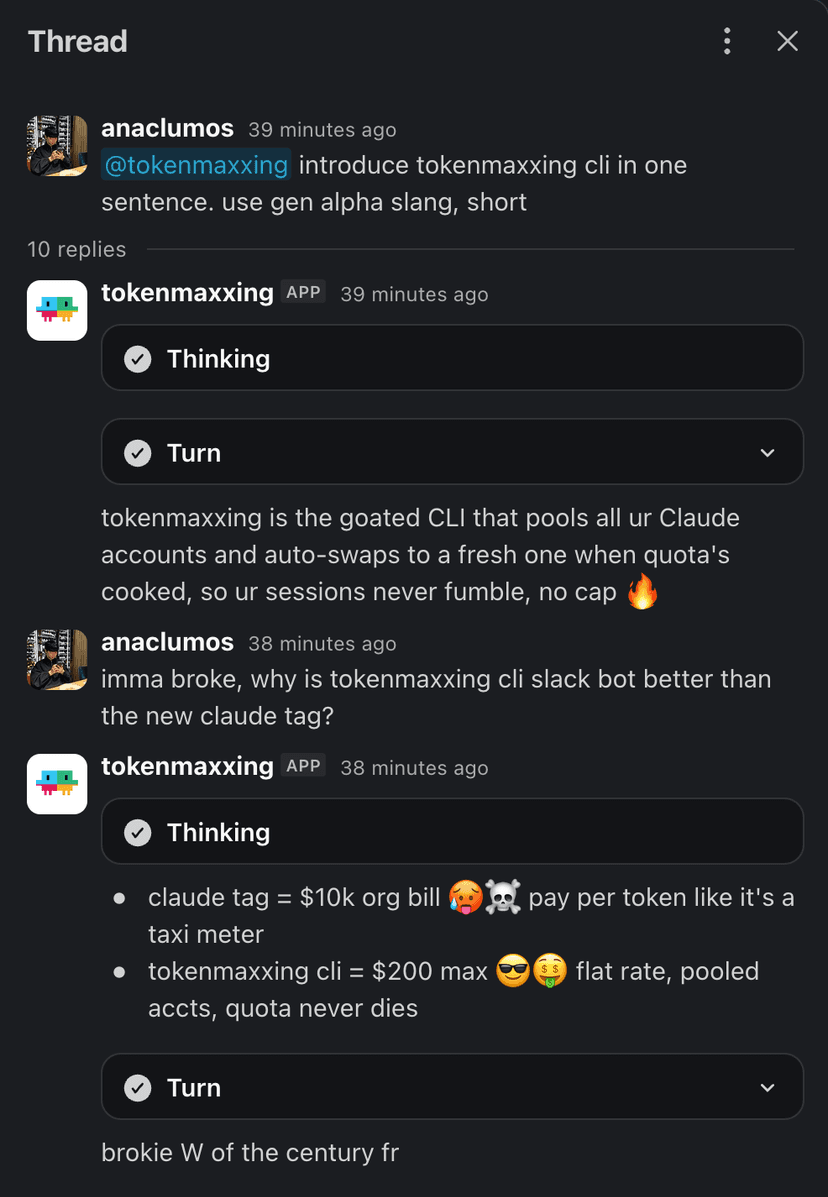Click the second tokenmaxxing app avatar
This screenshot has height=1197, width=828.
pos(57,784)
